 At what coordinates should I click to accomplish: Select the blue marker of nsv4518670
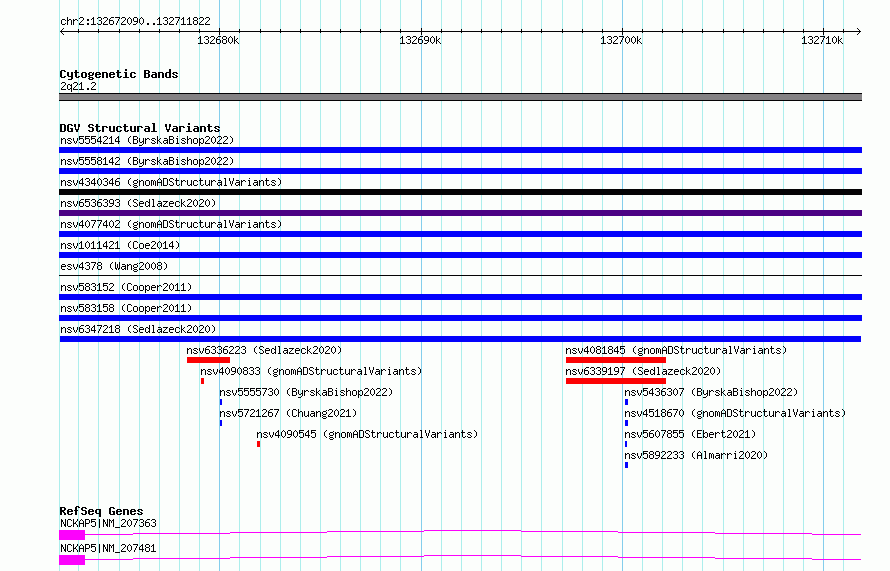(x=626, y=423)
